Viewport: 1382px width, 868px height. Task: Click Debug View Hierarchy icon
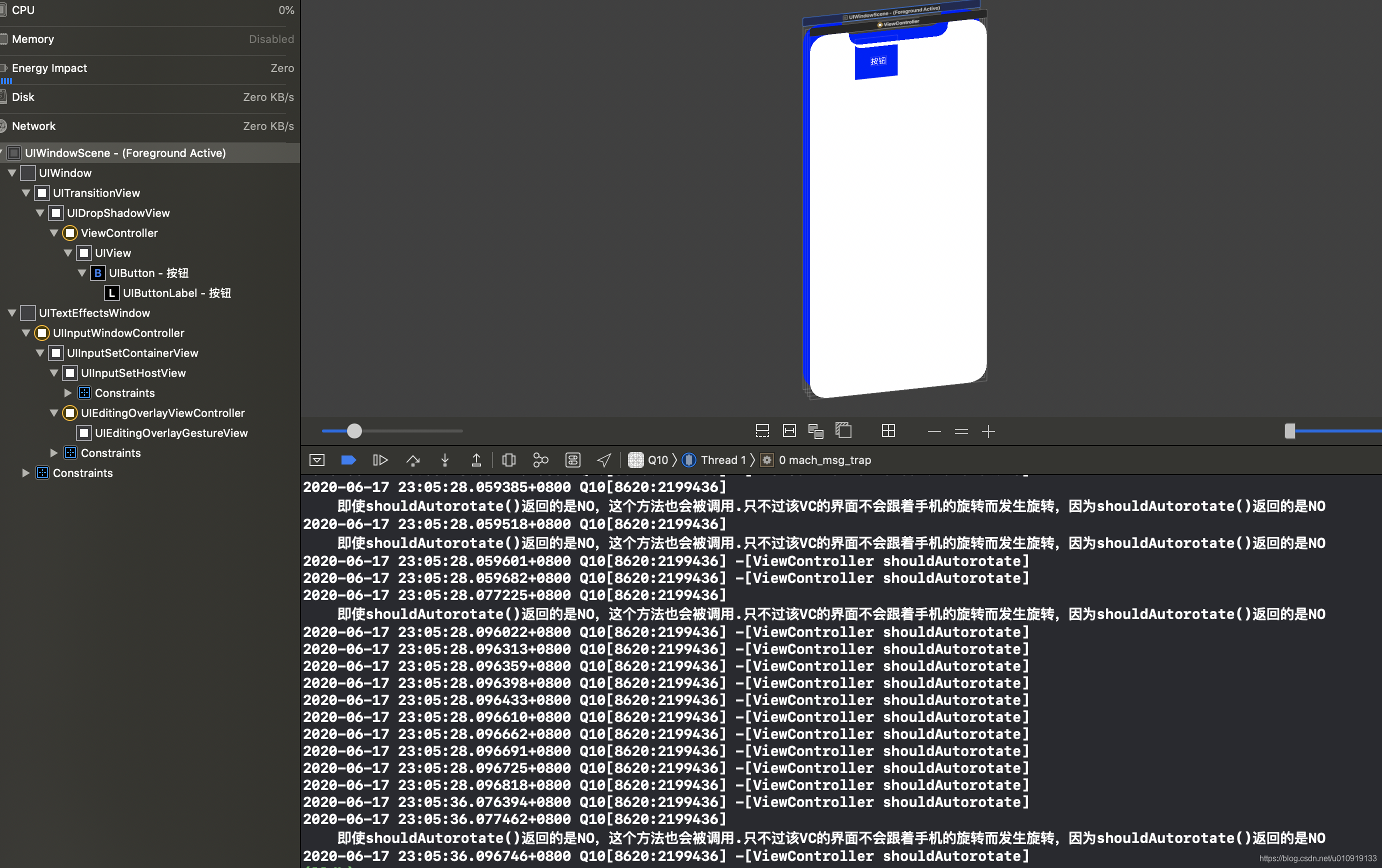click(x=508, y=460)
